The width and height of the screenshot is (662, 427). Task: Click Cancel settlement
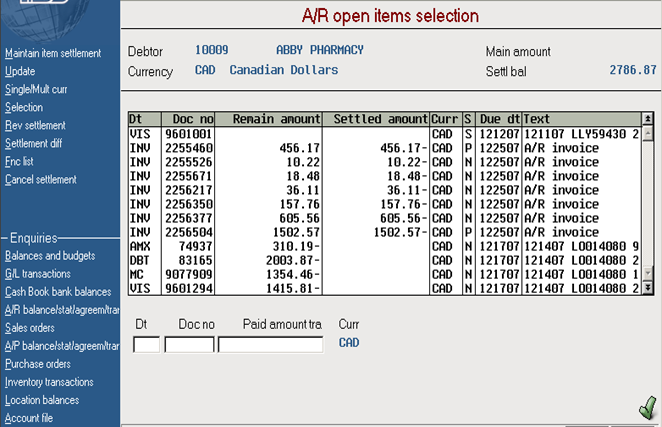(41, 180)
